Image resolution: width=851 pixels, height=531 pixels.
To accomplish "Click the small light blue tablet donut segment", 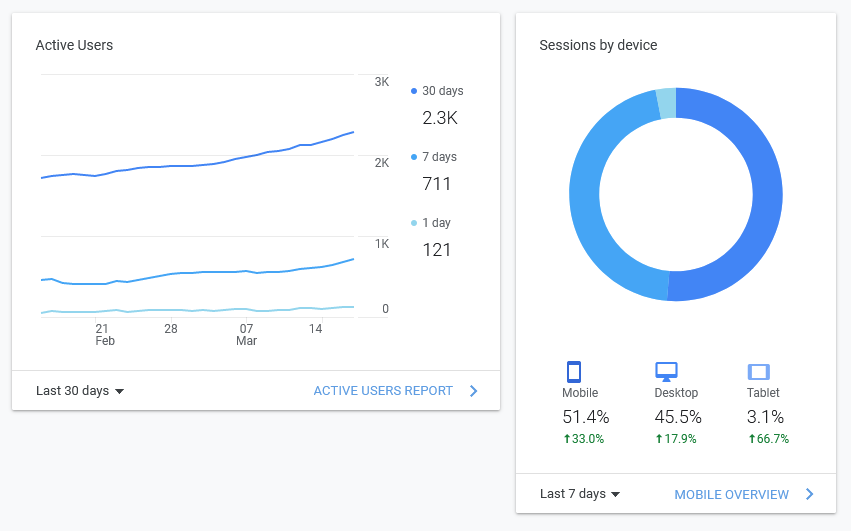I will click(x=666, y=103).
